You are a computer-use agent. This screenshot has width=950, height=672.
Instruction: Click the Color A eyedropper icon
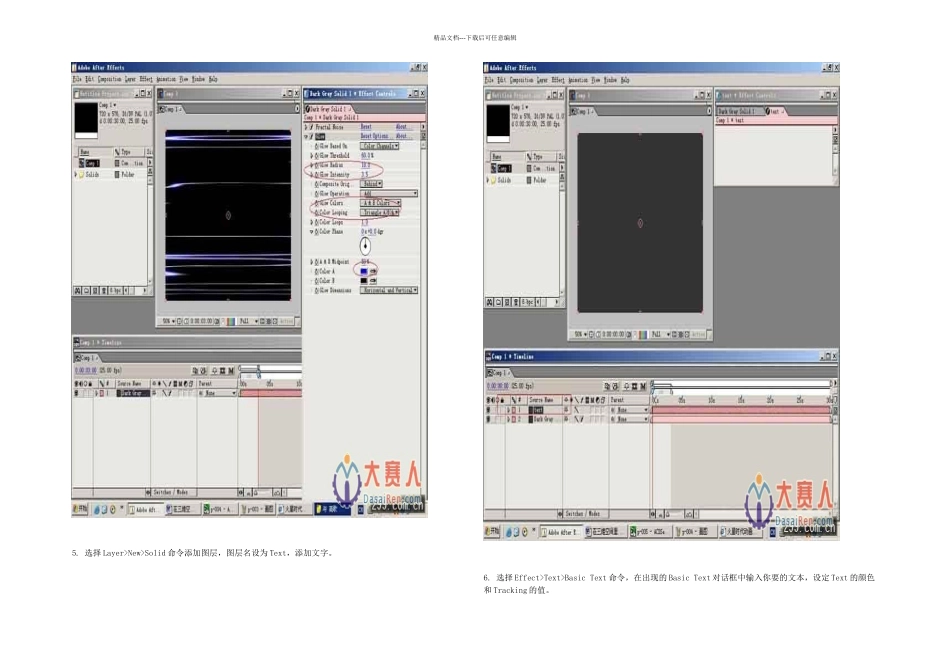[x=373, y=271]
